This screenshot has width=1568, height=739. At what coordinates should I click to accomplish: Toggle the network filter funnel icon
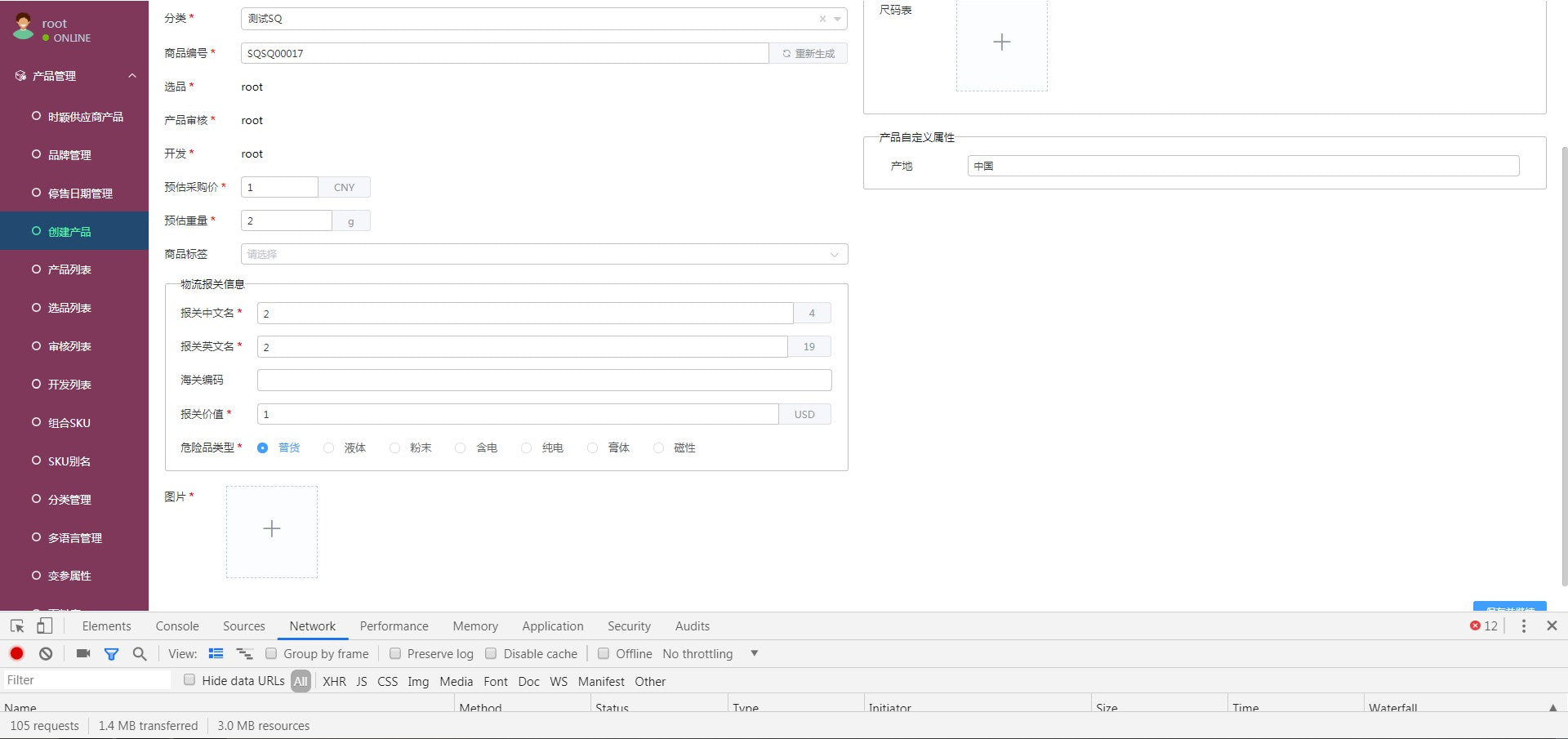pos(111,653)
